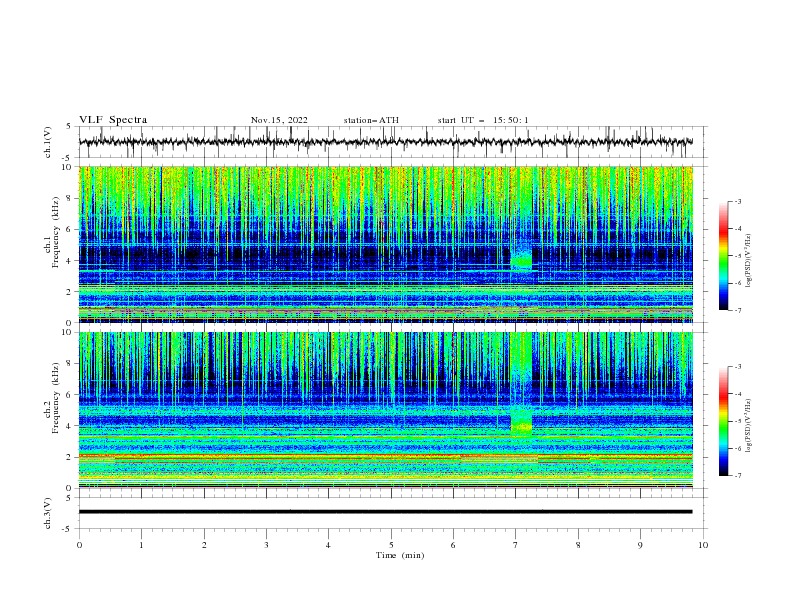Click the upper PSD color scale bar
The width and height of the screenshot is (792, 612).
tap(724, 256)
